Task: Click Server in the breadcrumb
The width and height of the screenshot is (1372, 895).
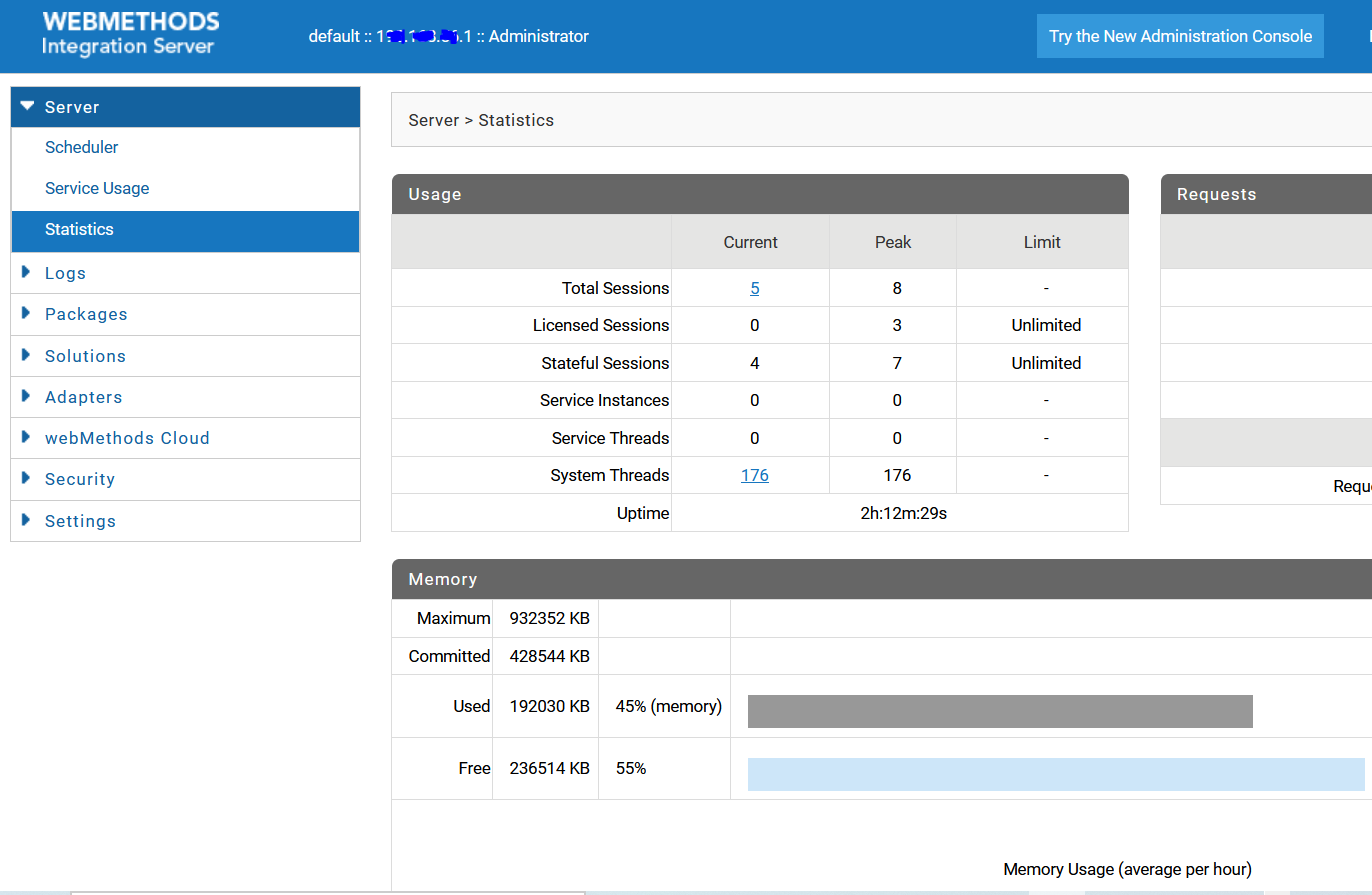Action: (x=432, y=119)
